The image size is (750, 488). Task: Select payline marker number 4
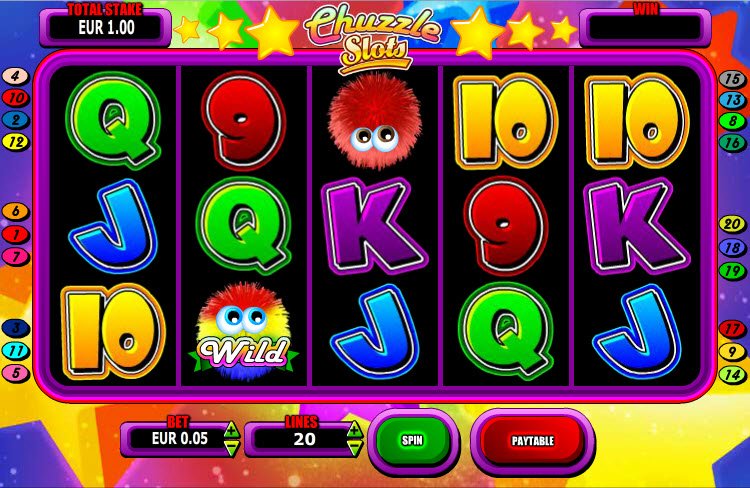tap(16, 76)
